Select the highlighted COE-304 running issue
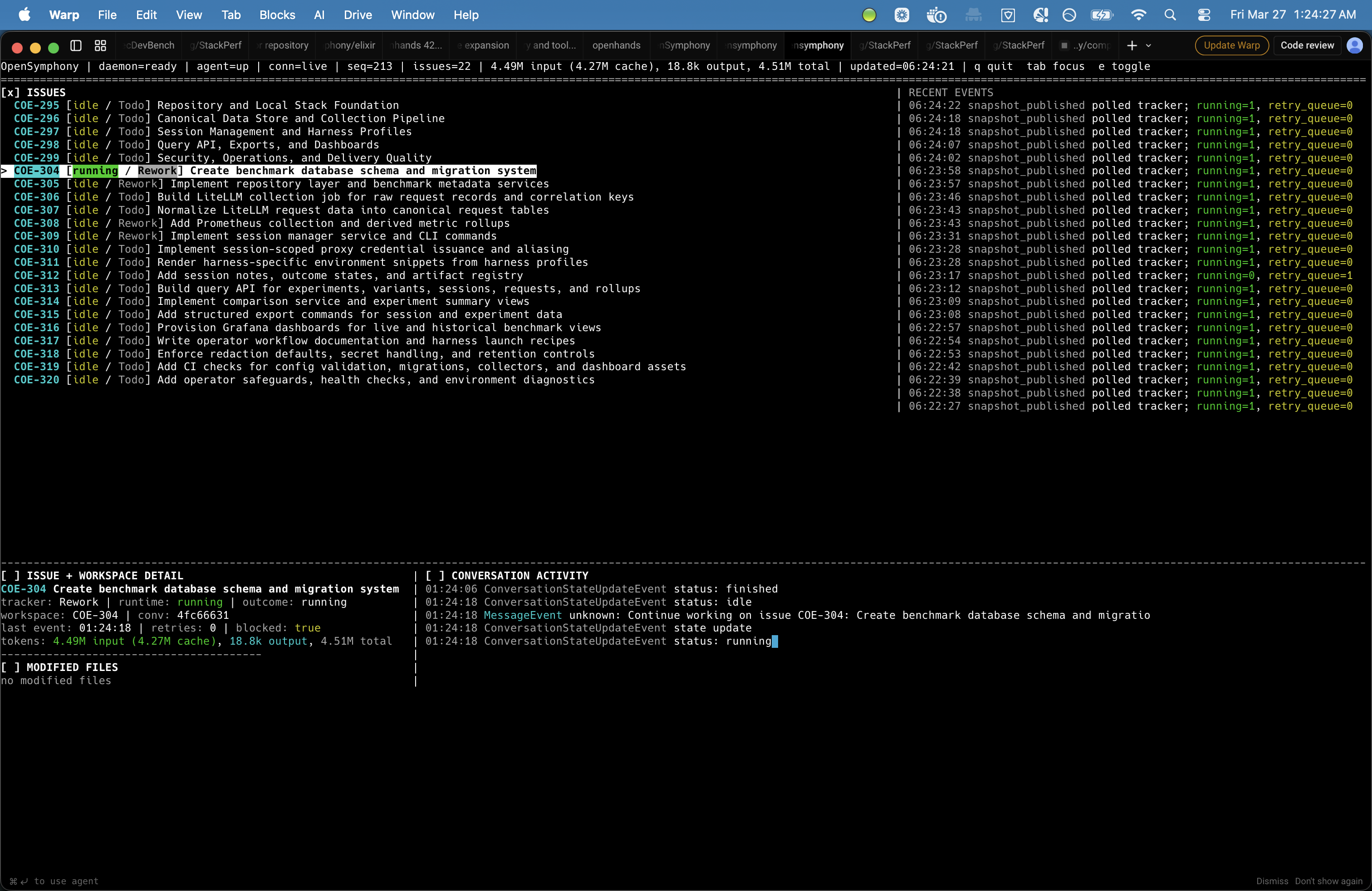The width and height of the screenshot is (1372, 891). tap(271, 171)
